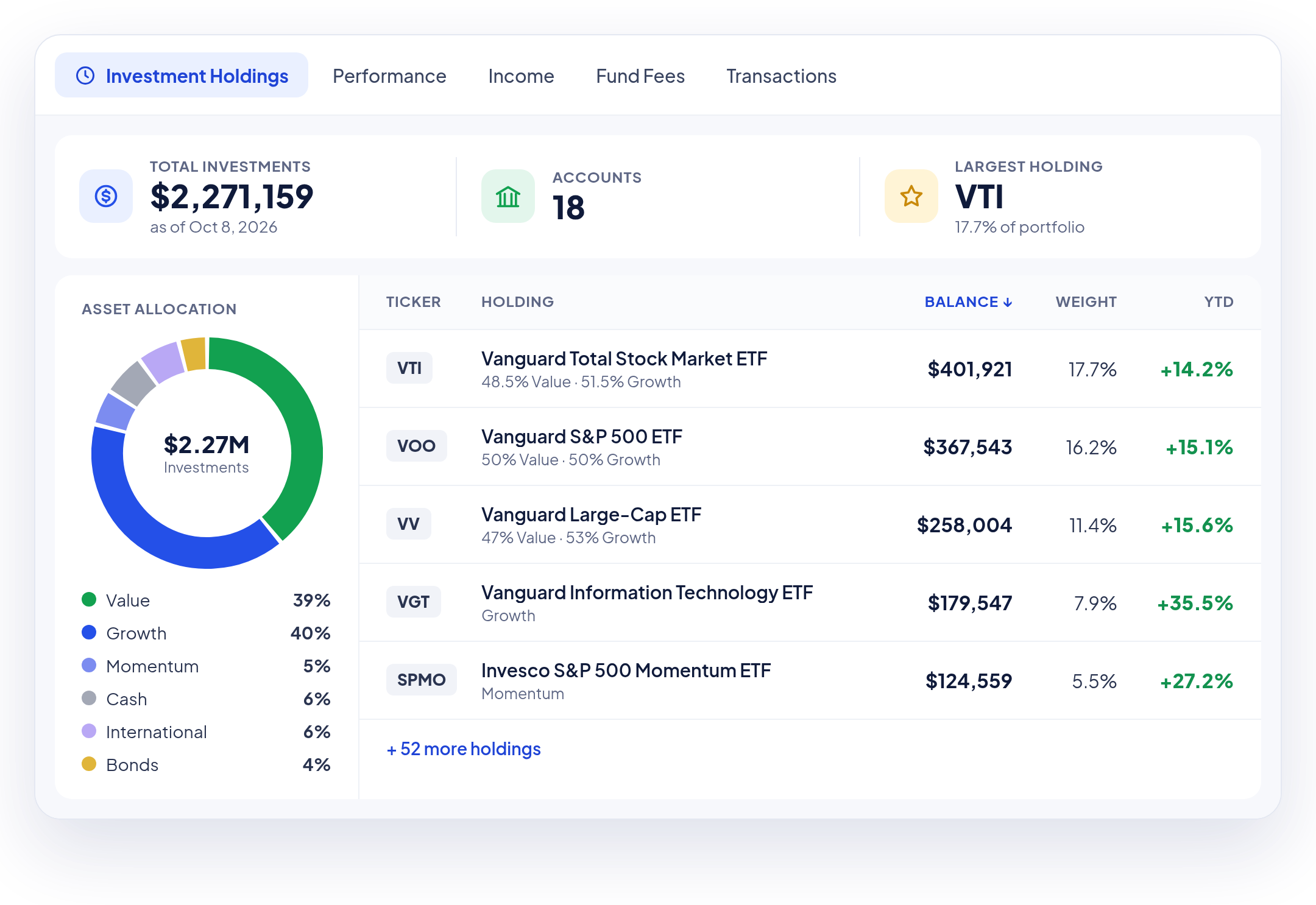The width and height of the screenshot is (1316, 905).
Task: Click the Balance sort arrow
Action: point(1008,303)
